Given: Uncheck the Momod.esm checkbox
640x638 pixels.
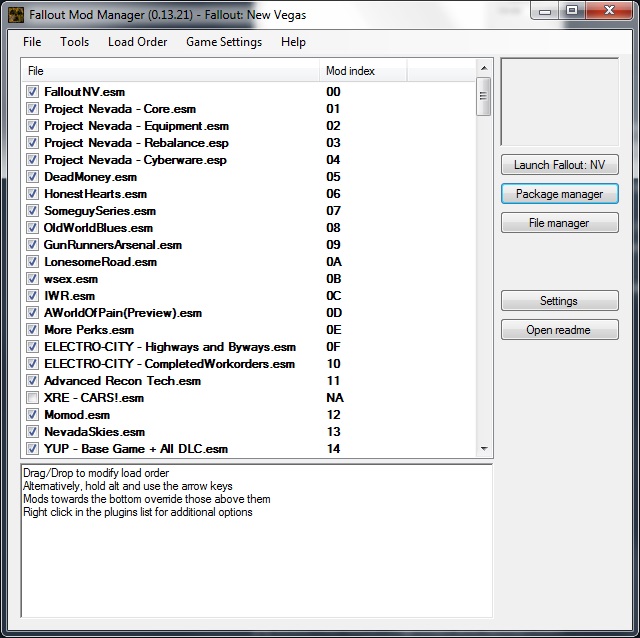Looking at the screenshot, I should coord(32,415).
